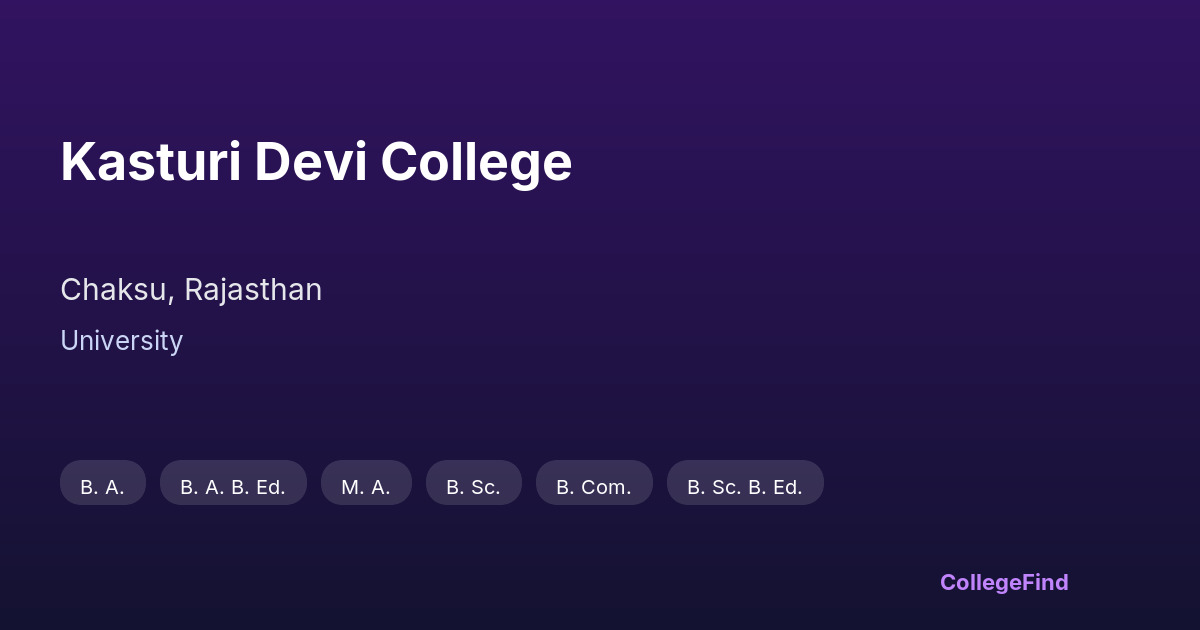Click "B. Ed." inside the B. A. B. Ed. tag
1200x630 pixels.
258,487
